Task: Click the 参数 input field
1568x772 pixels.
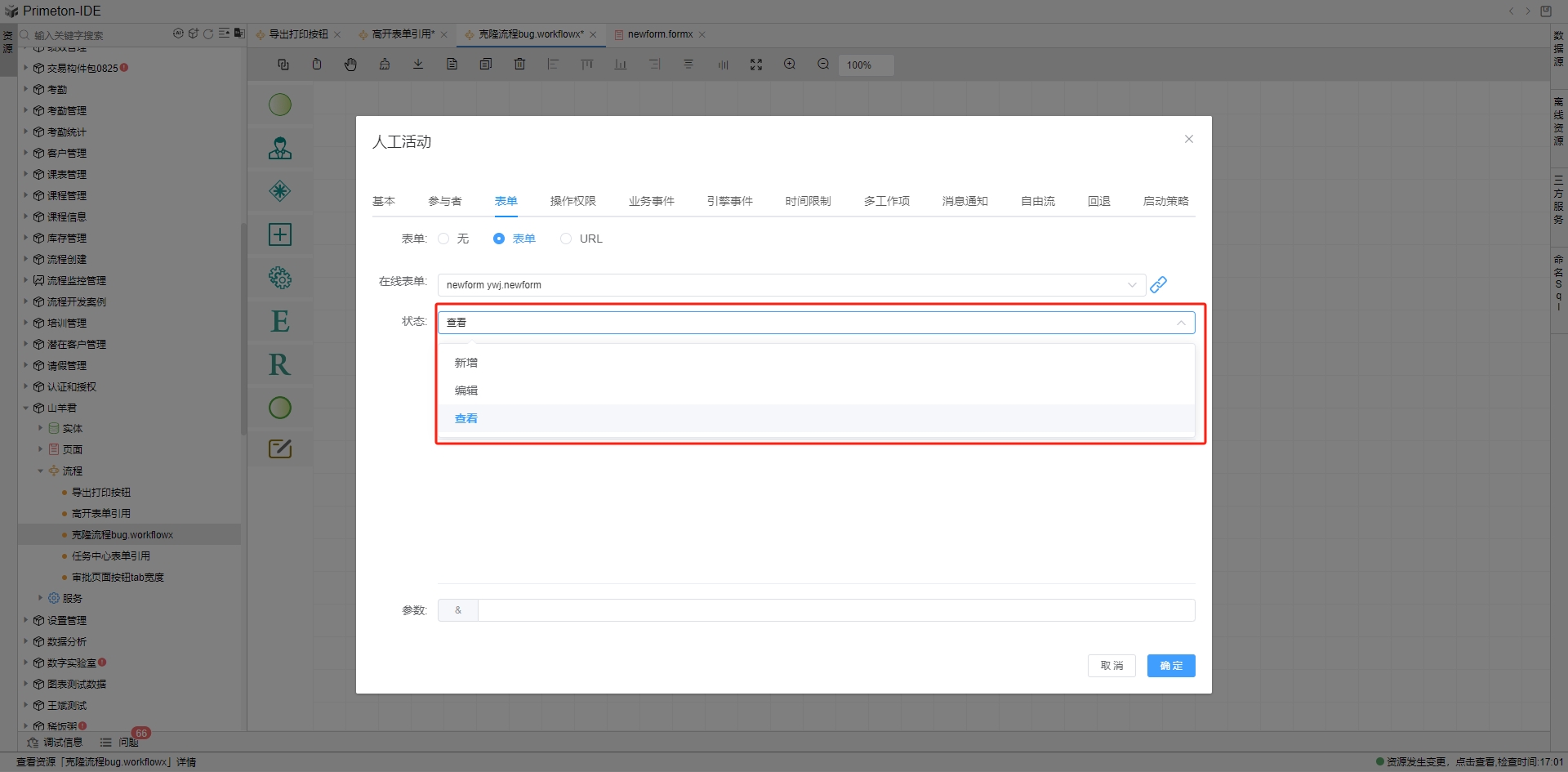Action: click(x=835, y=610)
